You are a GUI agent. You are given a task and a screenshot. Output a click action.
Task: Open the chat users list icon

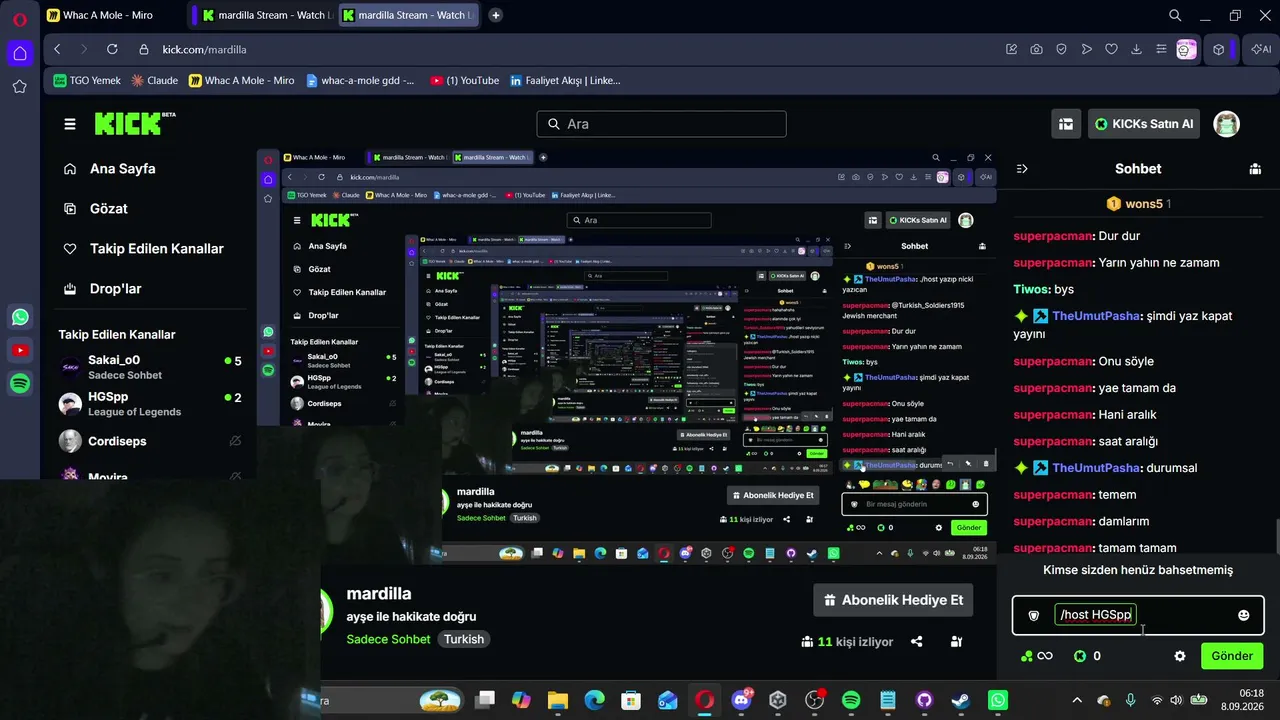click(1255, 169)
